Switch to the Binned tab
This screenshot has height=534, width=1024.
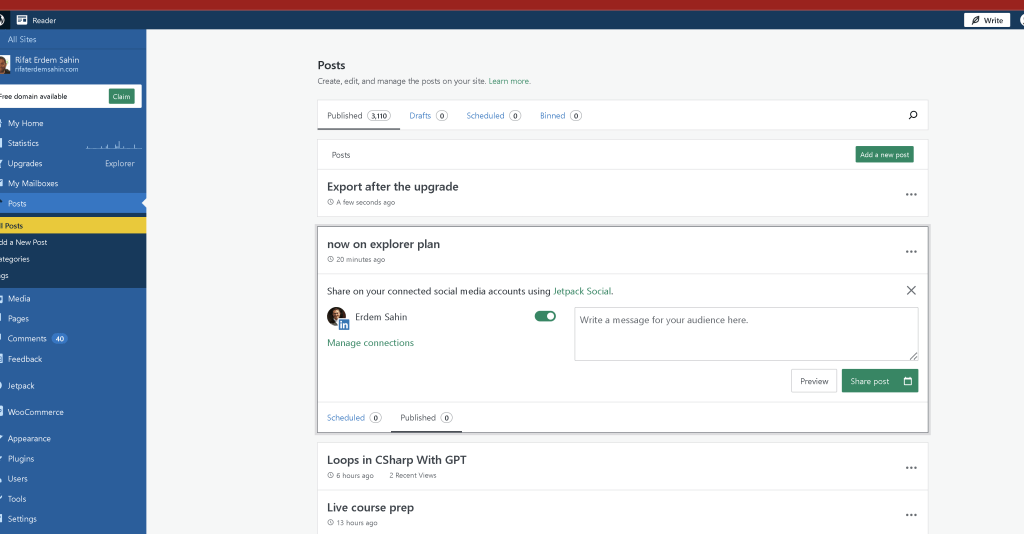[x=560, y=116]
